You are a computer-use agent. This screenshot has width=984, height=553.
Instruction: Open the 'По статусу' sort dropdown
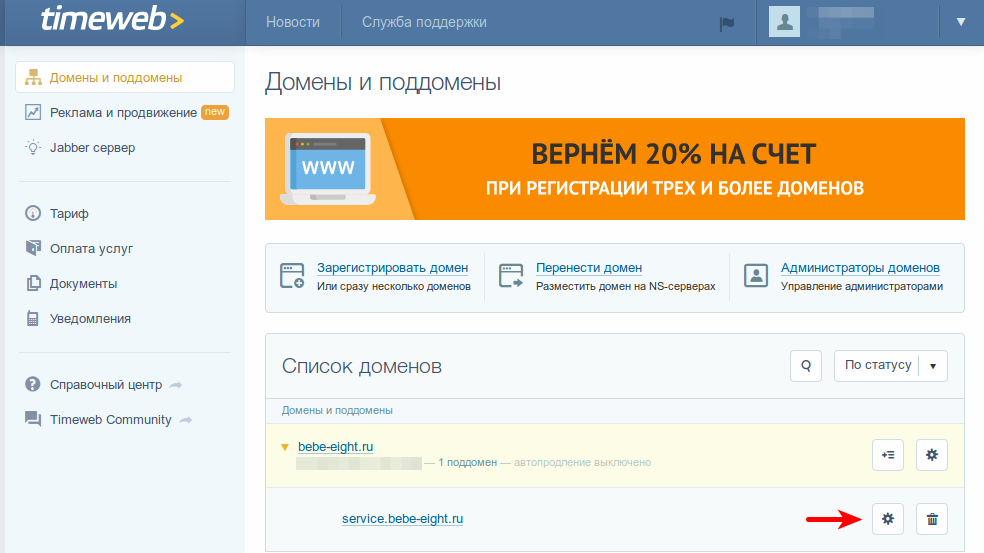tap(890, 366)
